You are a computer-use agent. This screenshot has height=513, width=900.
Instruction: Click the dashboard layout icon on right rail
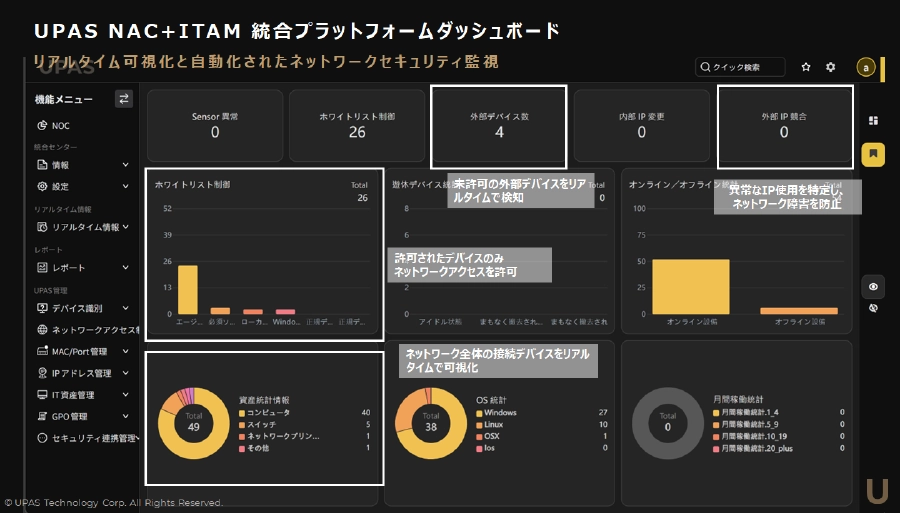873,121
